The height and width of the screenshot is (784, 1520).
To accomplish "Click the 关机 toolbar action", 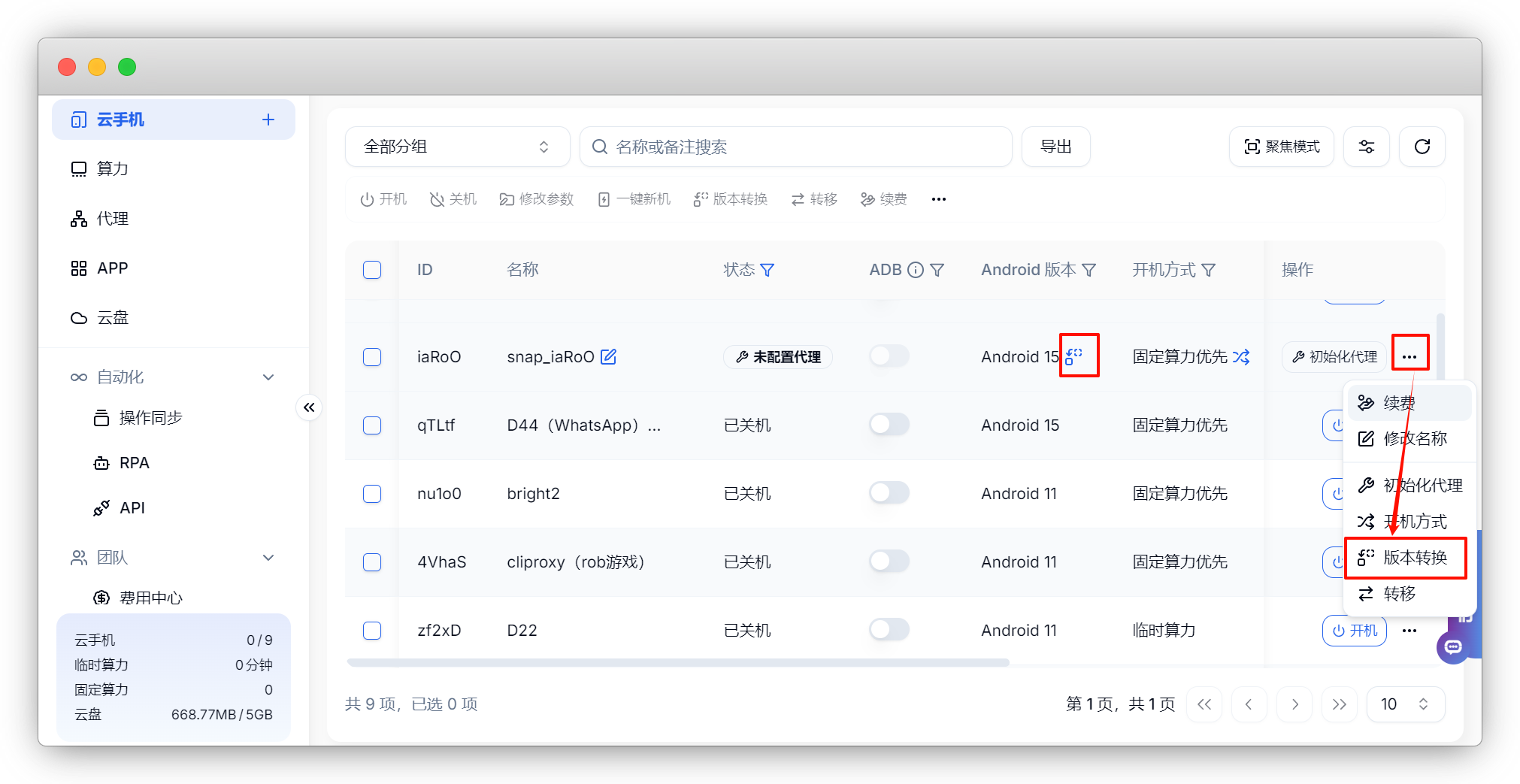I will [x=453, y=199].
